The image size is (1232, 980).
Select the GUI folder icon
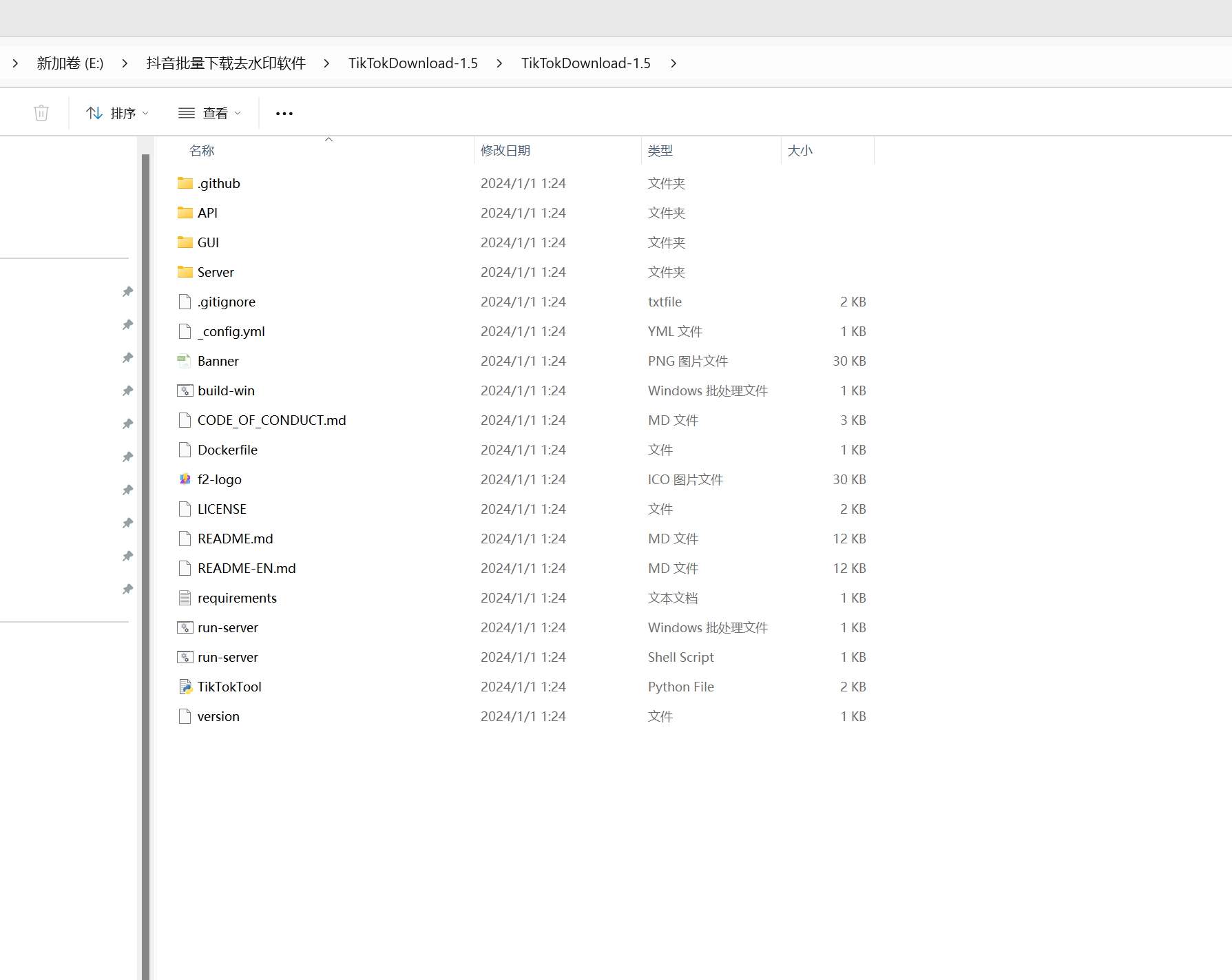click(x=185, y=242)
